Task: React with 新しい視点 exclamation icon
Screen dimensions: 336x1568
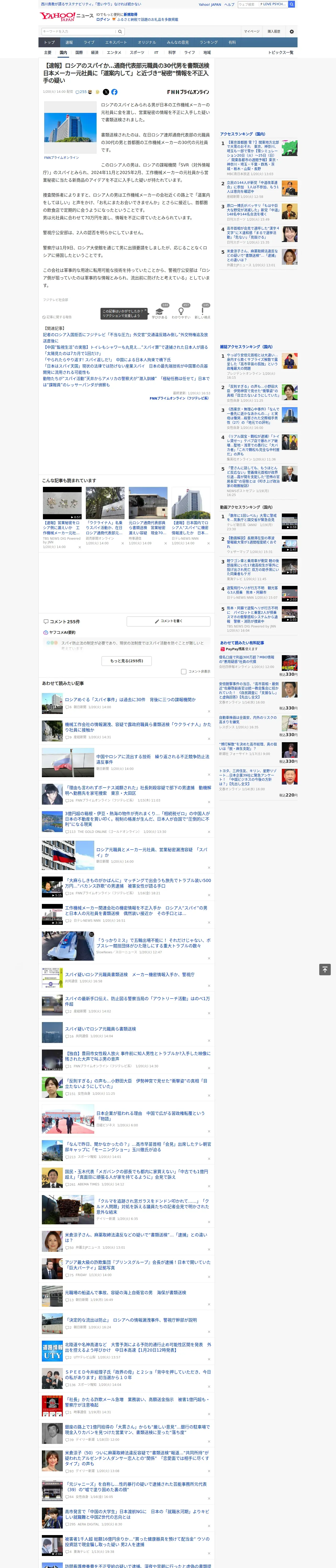Action: pos(203,311)
